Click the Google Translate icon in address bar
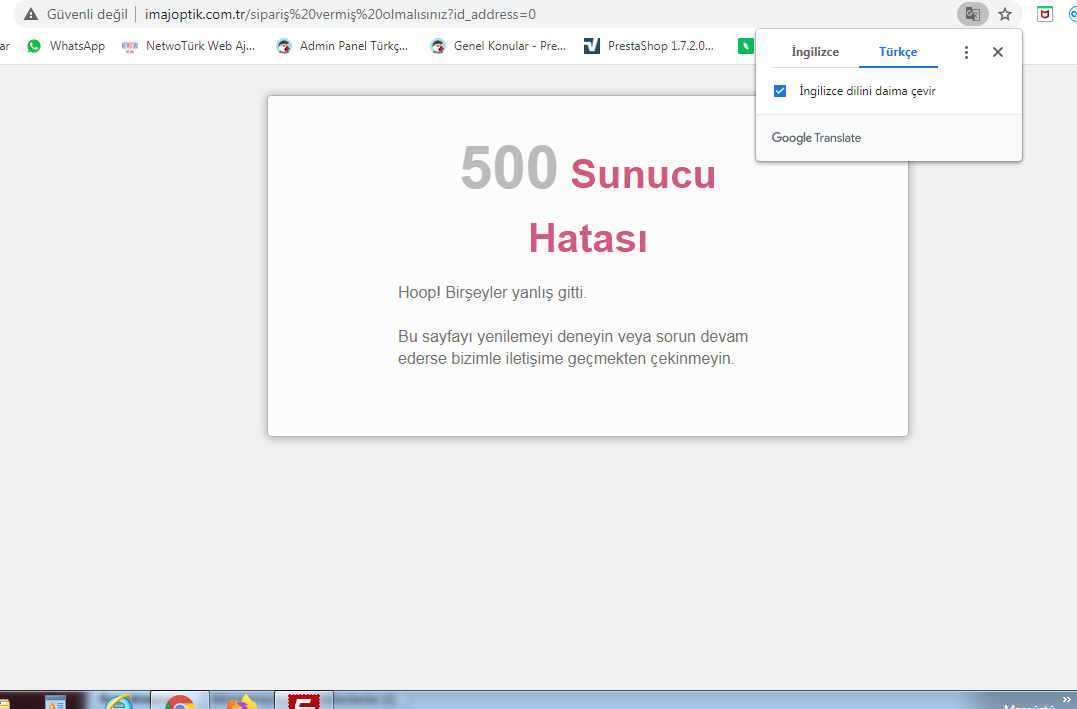The image size is (1077, 709). (x=971, y=14)
